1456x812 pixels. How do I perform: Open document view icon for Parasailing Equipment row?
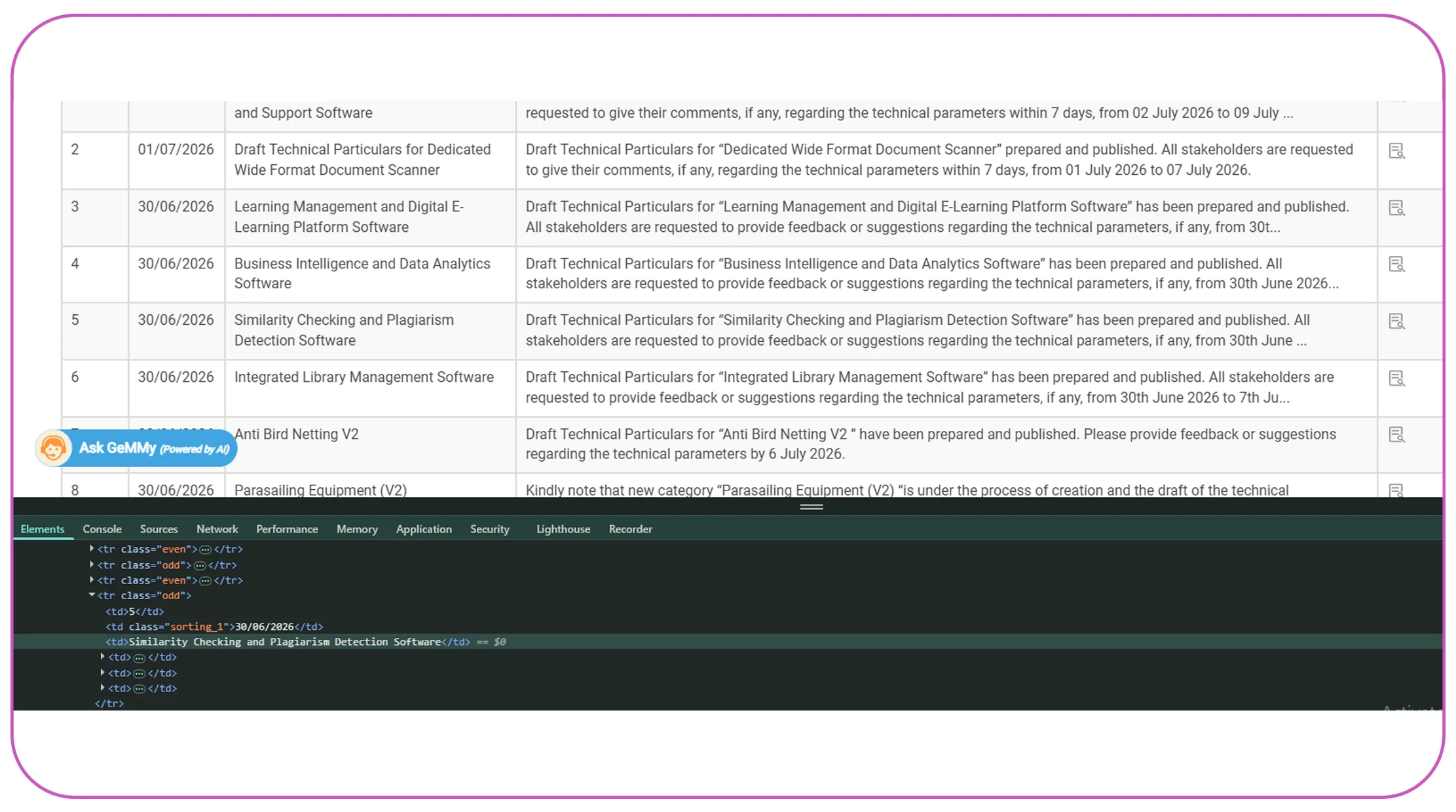(x=1396, y=490)
